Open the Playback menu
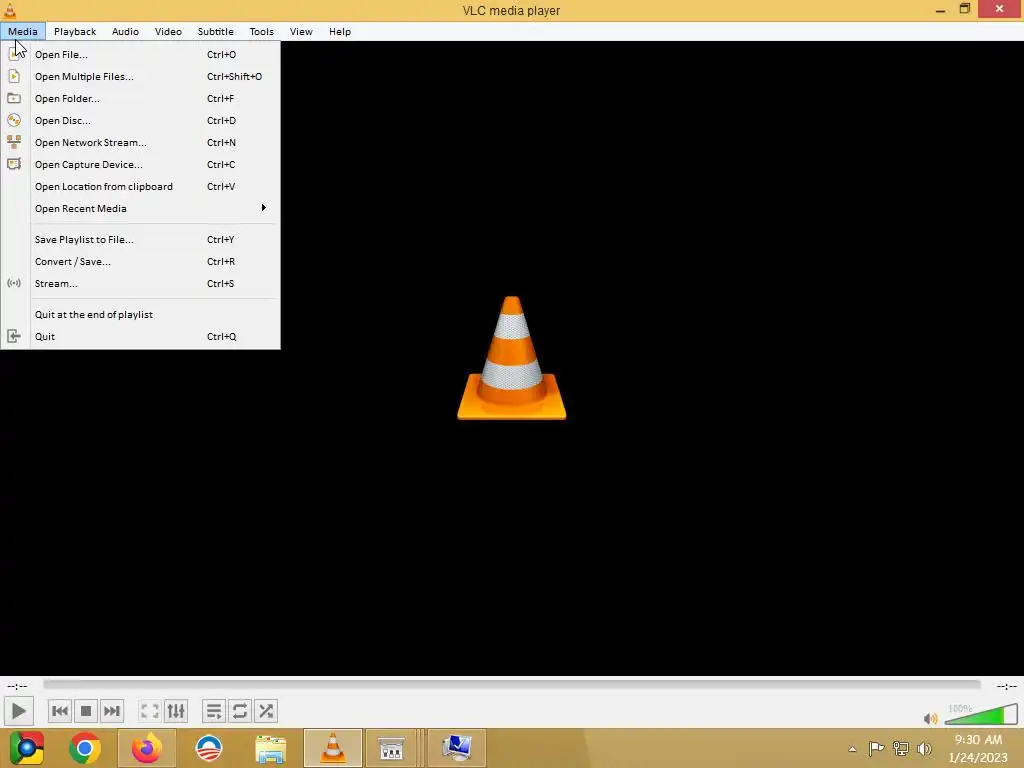Viewport: 1024px width, 768px height. tap(75, 31)
